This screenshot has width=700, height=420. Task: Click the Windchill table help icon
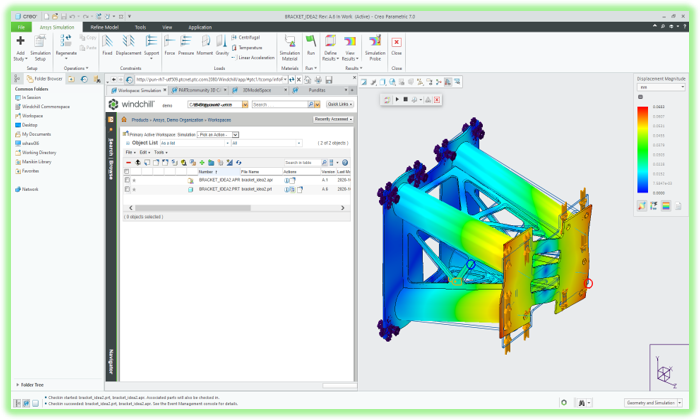point(345,162)
